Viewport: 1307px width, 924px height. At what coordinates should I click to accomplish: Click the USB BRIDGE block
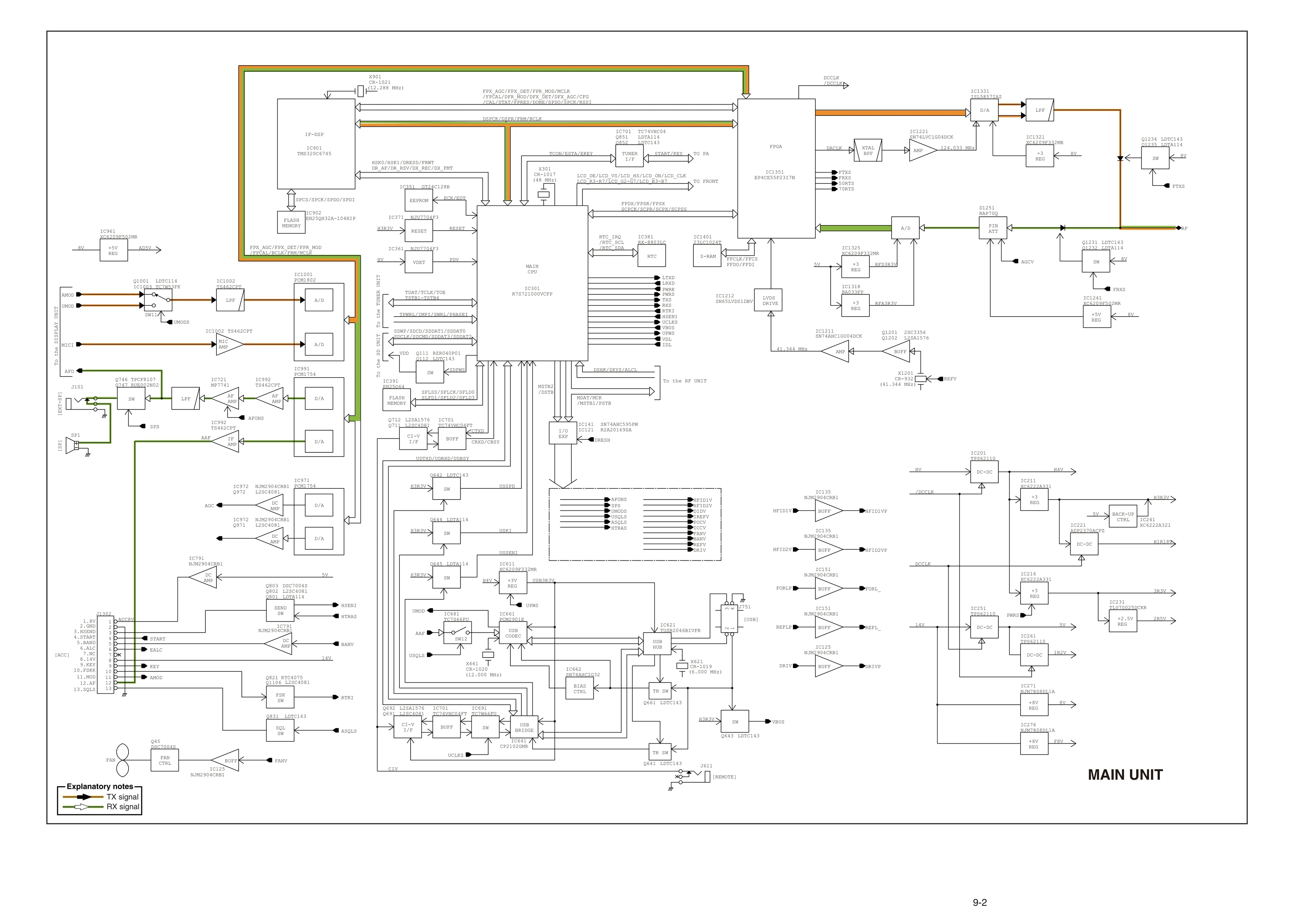click(524, 727)
